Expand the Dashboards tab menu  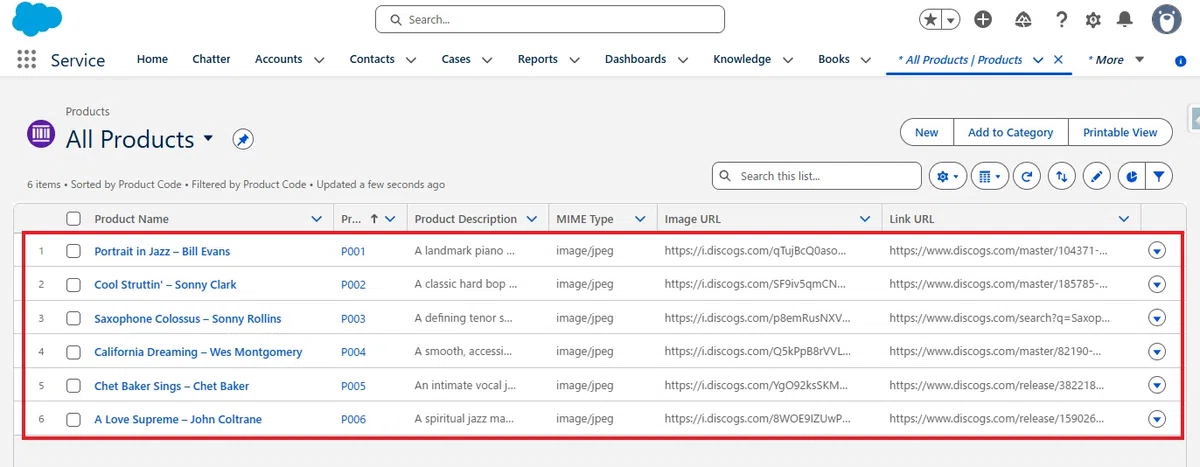tap(683, 60)
